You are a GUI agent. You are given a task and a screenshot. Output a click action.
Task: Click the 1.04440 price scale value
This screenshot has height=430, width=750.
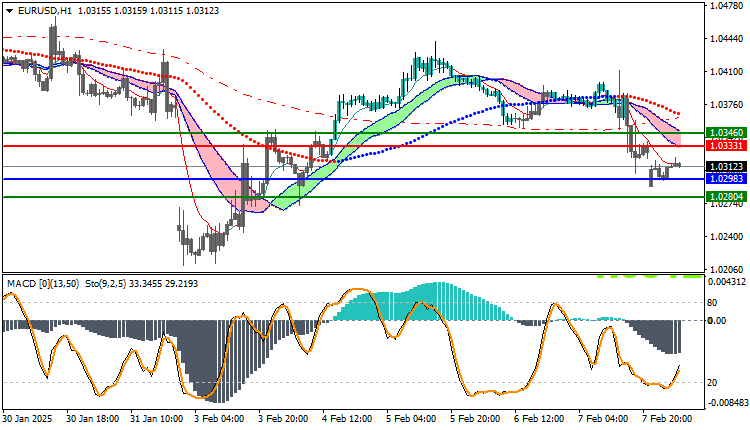(727, 39)
